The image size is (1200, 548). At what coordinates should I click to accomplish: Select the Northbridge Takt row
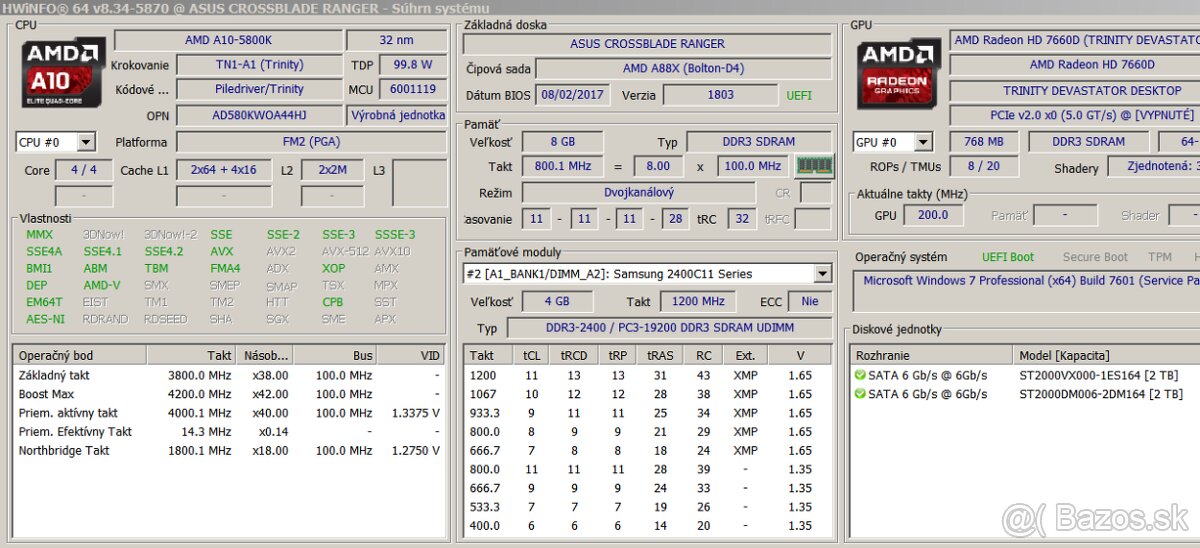pyautogui.click(x=229, y=450)
